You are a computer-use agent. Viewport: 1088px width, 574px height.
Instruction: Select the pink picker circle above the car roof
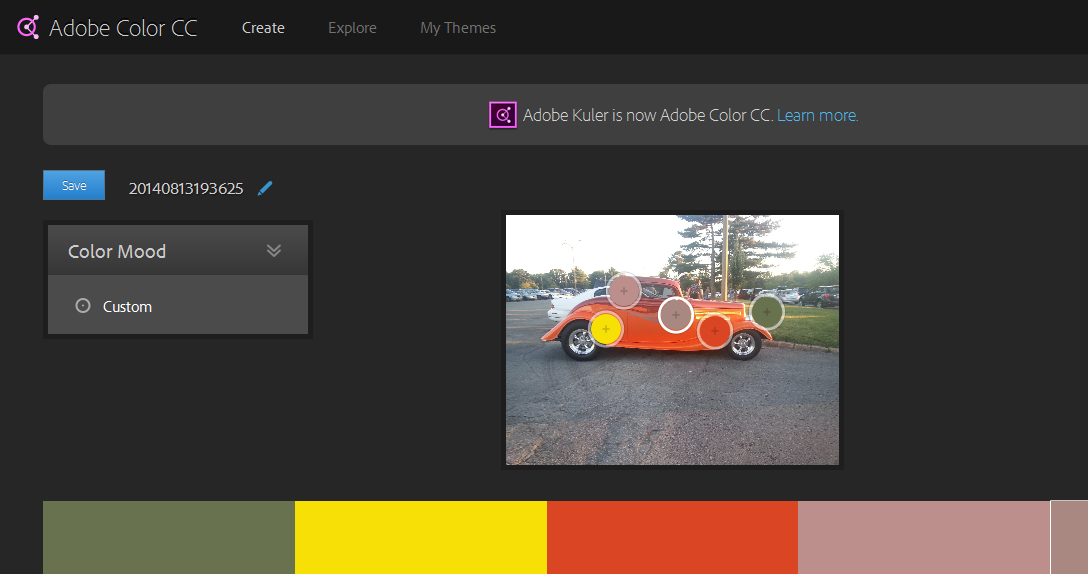[x=624, y=291]
